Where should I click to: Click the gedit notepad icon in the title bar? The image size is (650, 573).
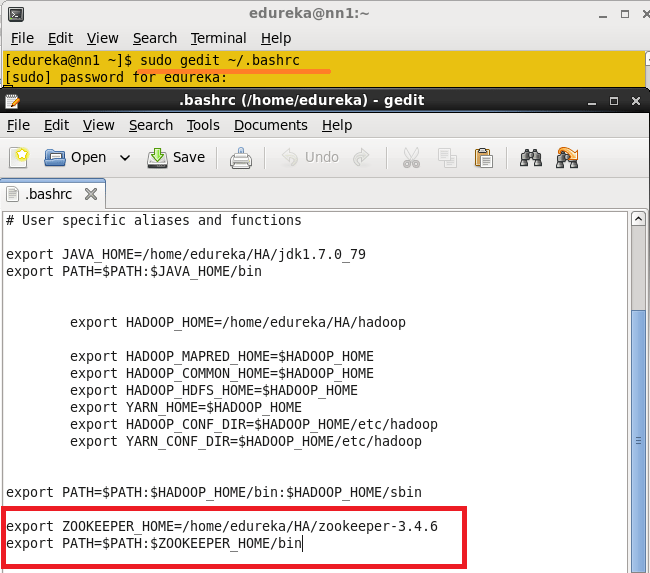click(x=12, y=101)
